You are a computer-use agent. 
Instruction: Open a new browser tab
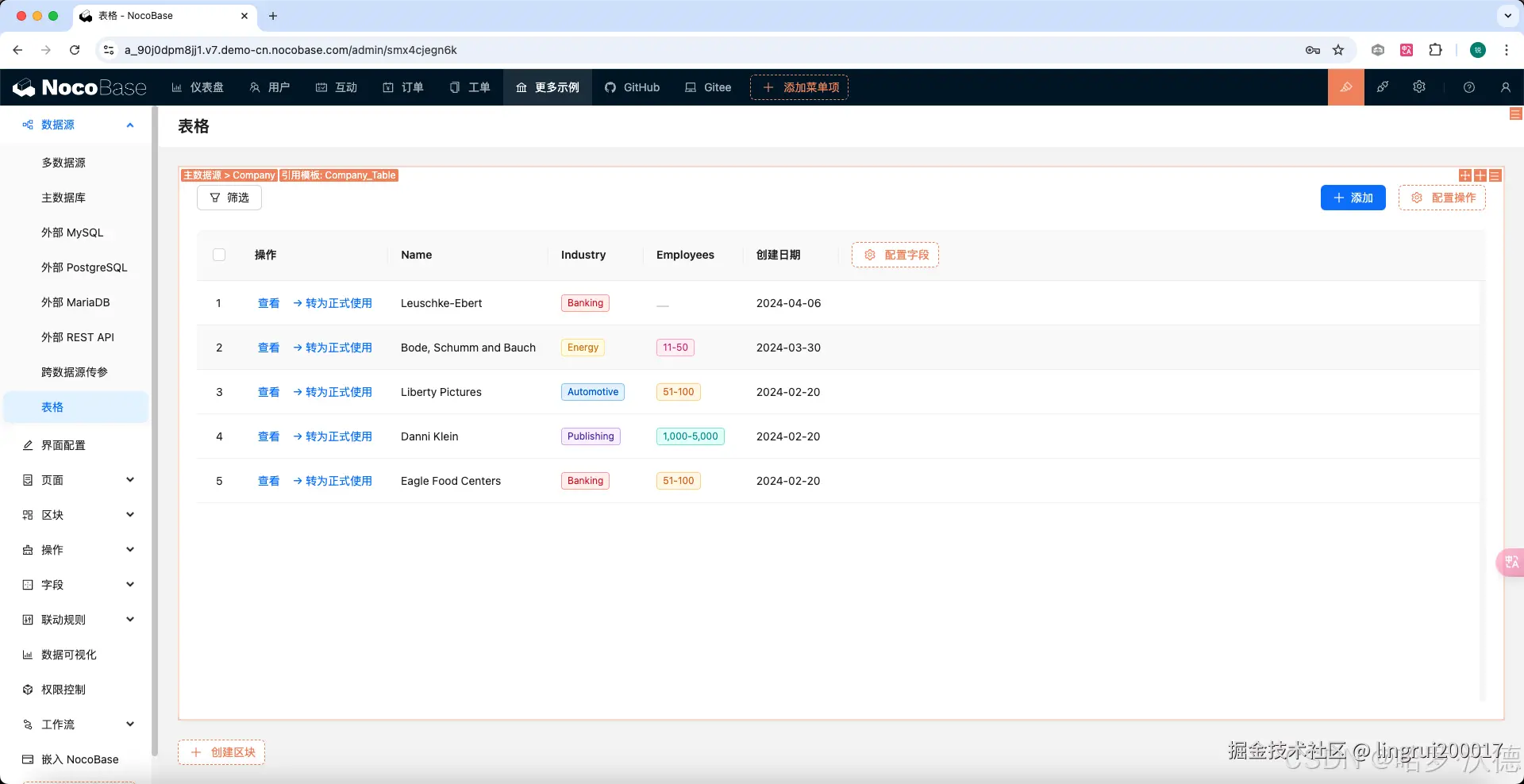(273, 16)
